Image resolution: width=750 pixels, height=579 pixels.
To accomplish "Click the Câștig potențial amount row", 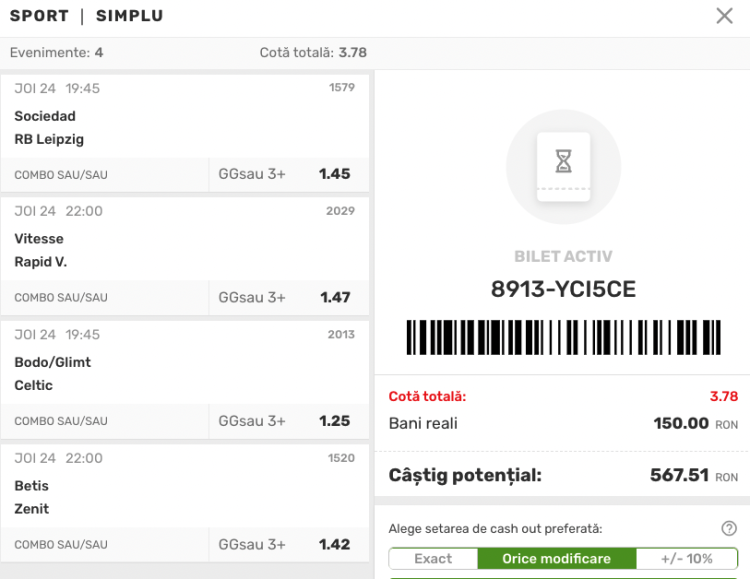I will [x=563, y=475].
